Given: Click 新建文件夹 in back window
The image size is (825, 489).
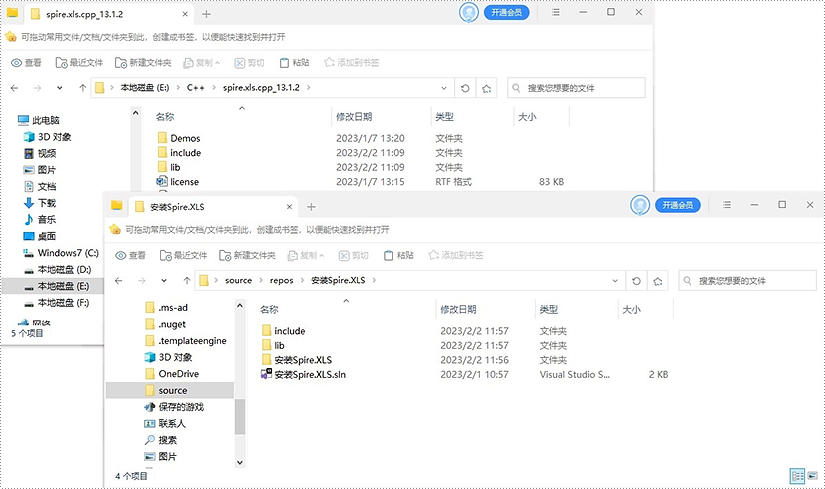Looking at the screenshot, I should click(143, 63).
